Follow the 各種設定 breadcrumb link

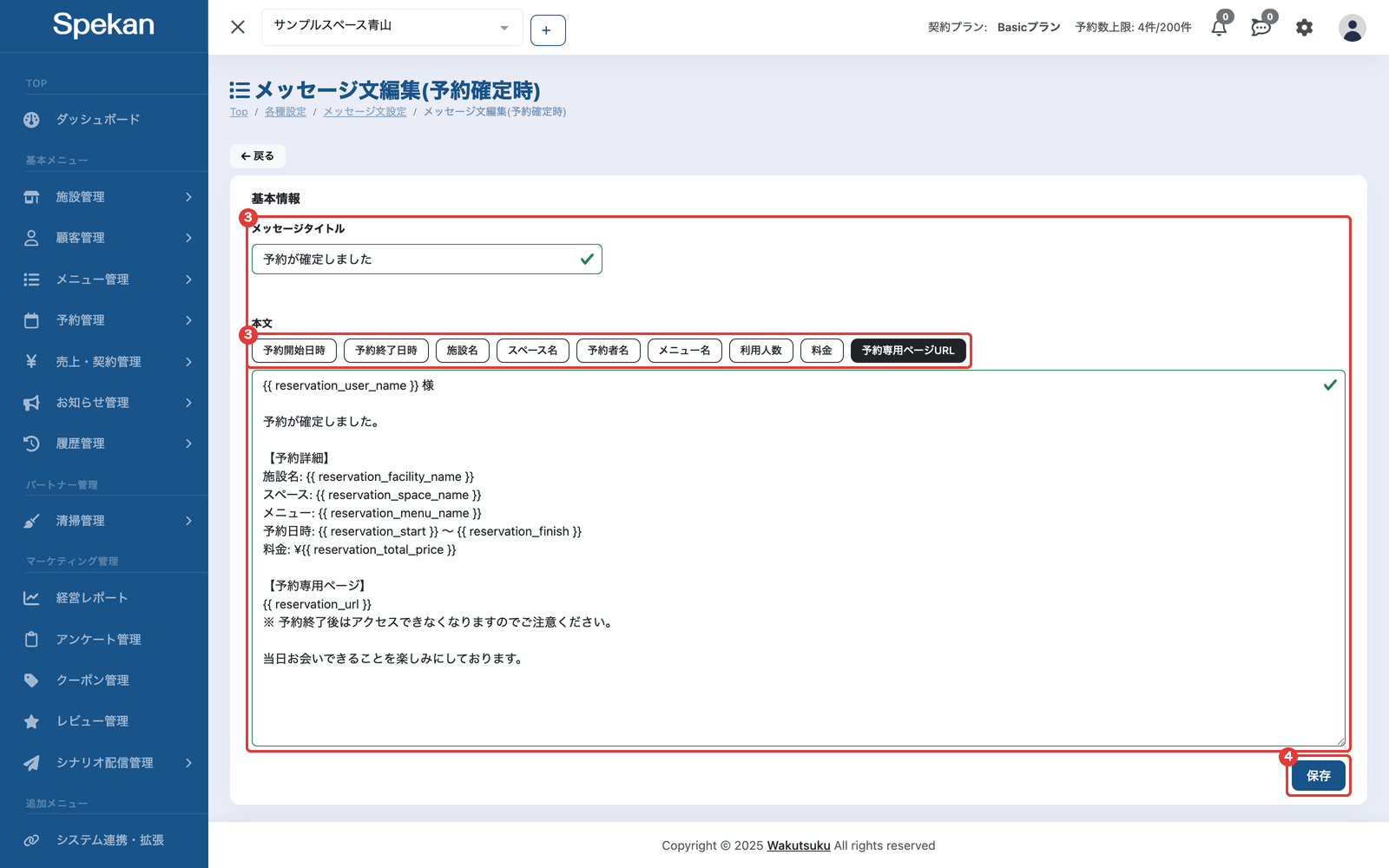(x=286, y=112)
